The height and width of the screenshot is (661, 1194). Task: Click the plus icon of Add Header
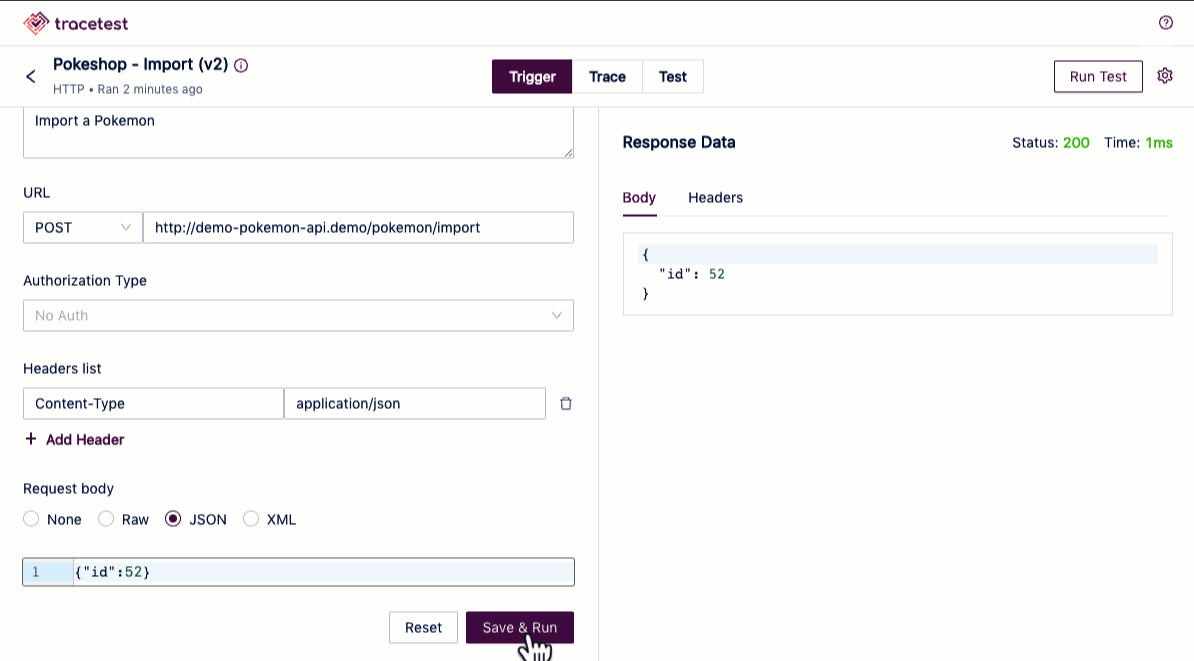(x=30, y=439)
